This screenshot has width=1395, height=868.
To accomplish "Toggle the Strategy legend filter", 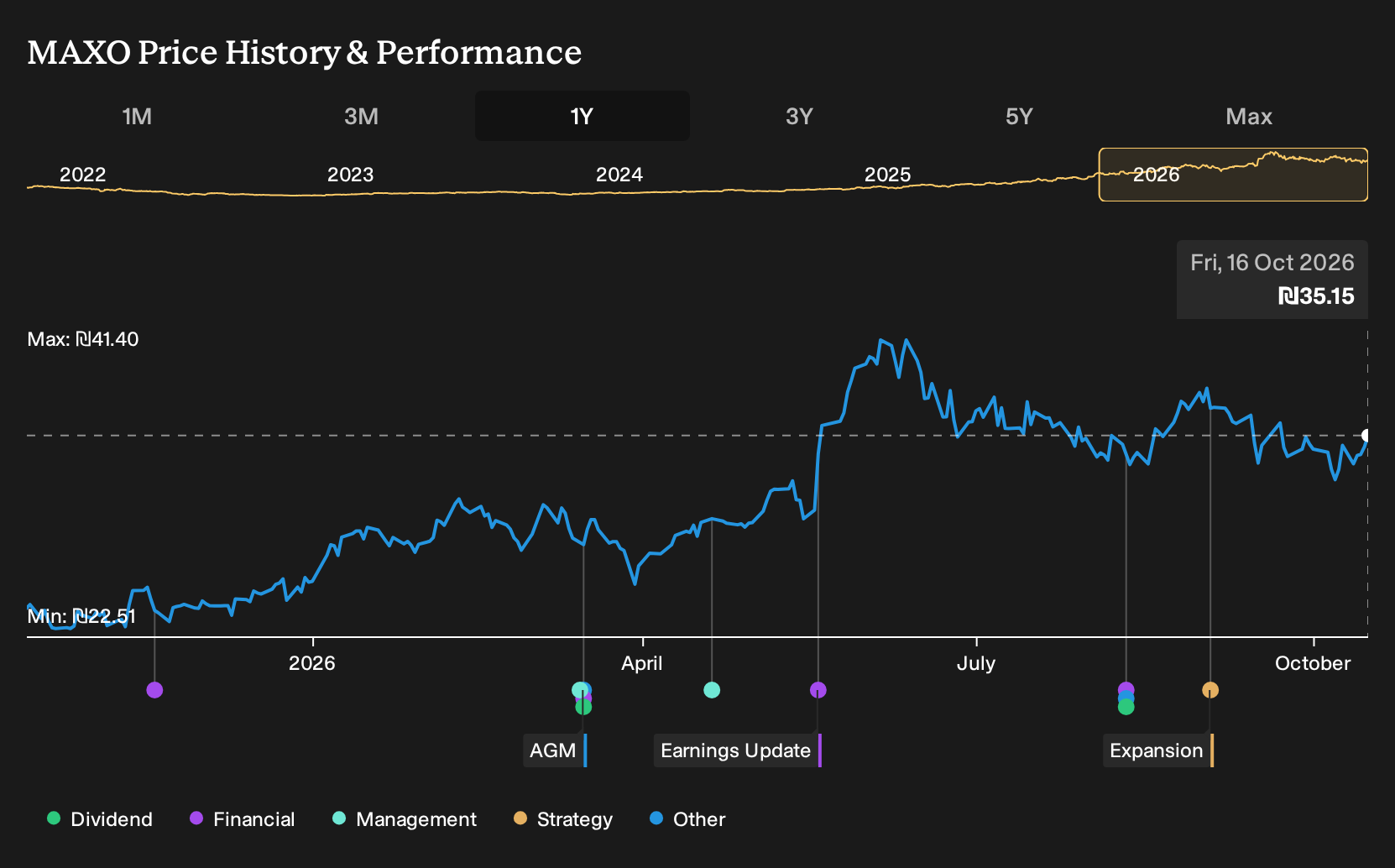I will coord(563,819).
